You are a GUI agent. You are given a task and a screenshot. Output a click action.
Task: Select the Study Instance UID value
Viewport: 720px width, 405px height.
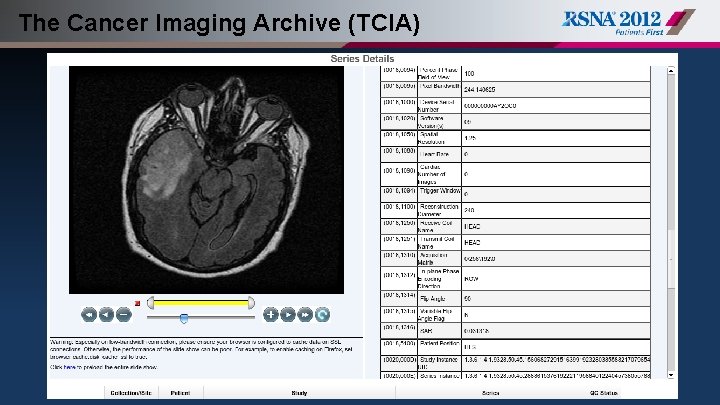coord(557,360)
